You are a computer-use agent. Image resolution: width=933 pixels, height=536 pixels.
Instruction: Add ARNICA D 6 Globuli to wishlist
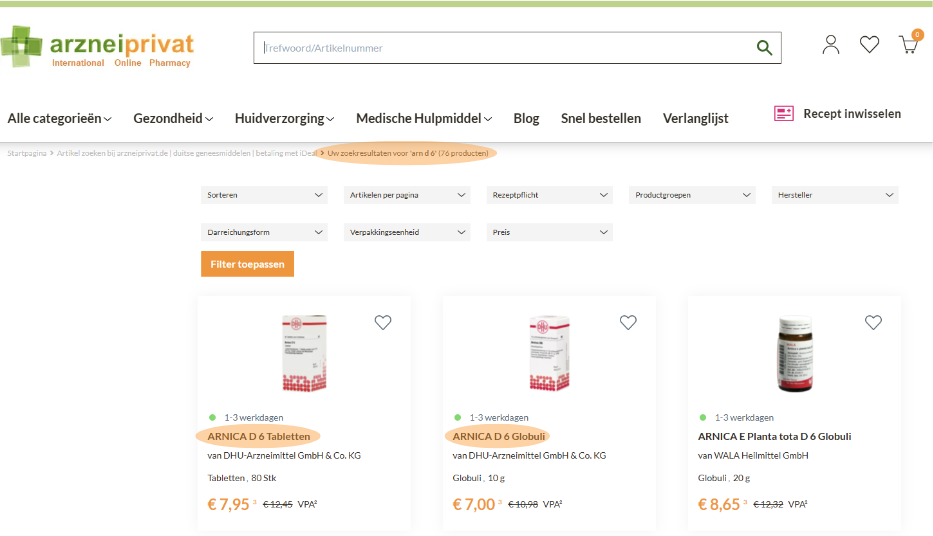628,322
